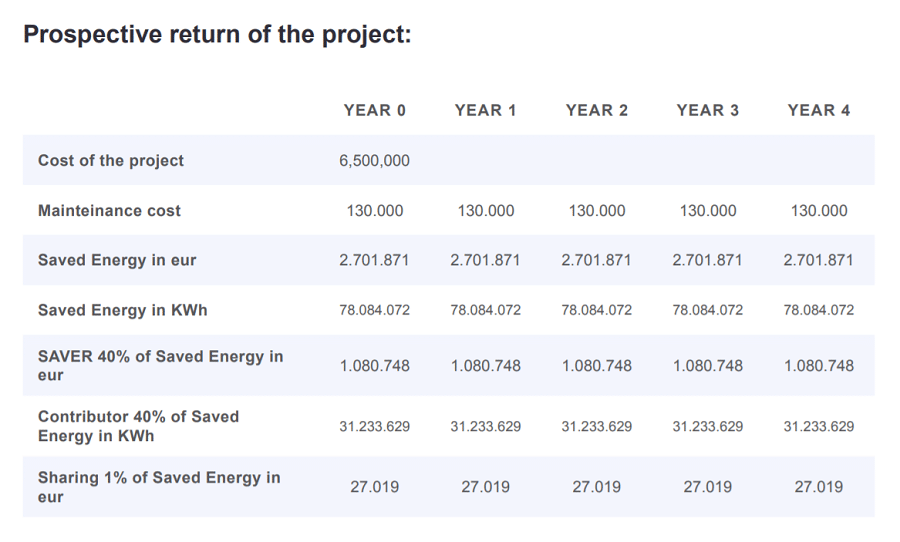Click the Year 4 saved energy 2.701.871

pos(818,260)
